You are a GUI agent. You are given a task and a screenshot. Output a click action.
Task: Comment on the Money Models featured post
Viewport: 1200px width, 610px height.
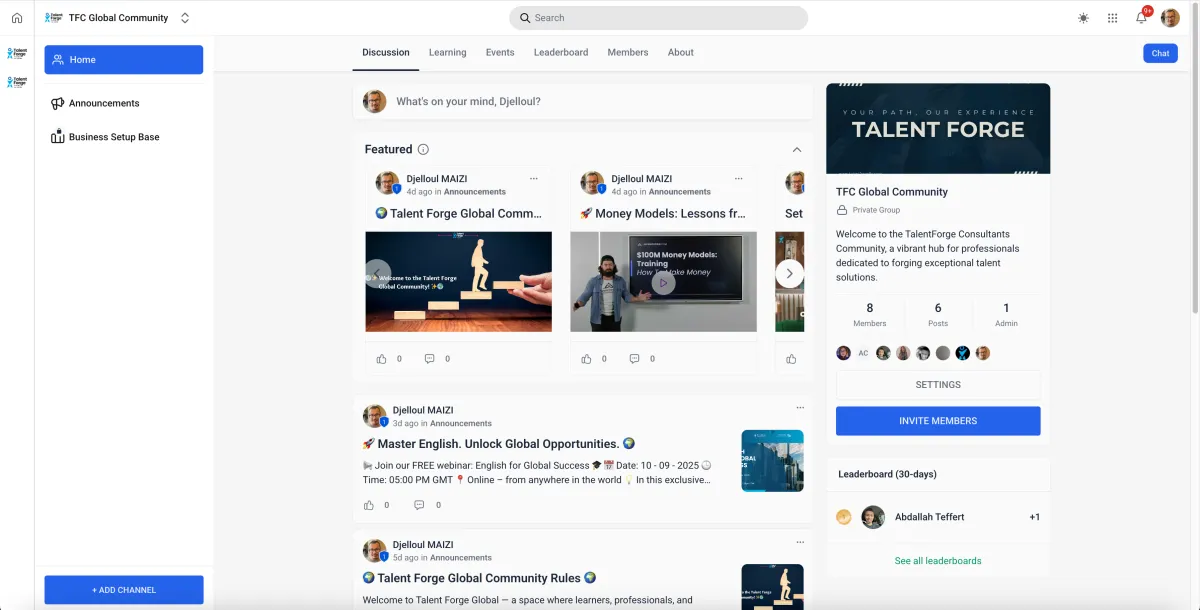tap(634, 358)
